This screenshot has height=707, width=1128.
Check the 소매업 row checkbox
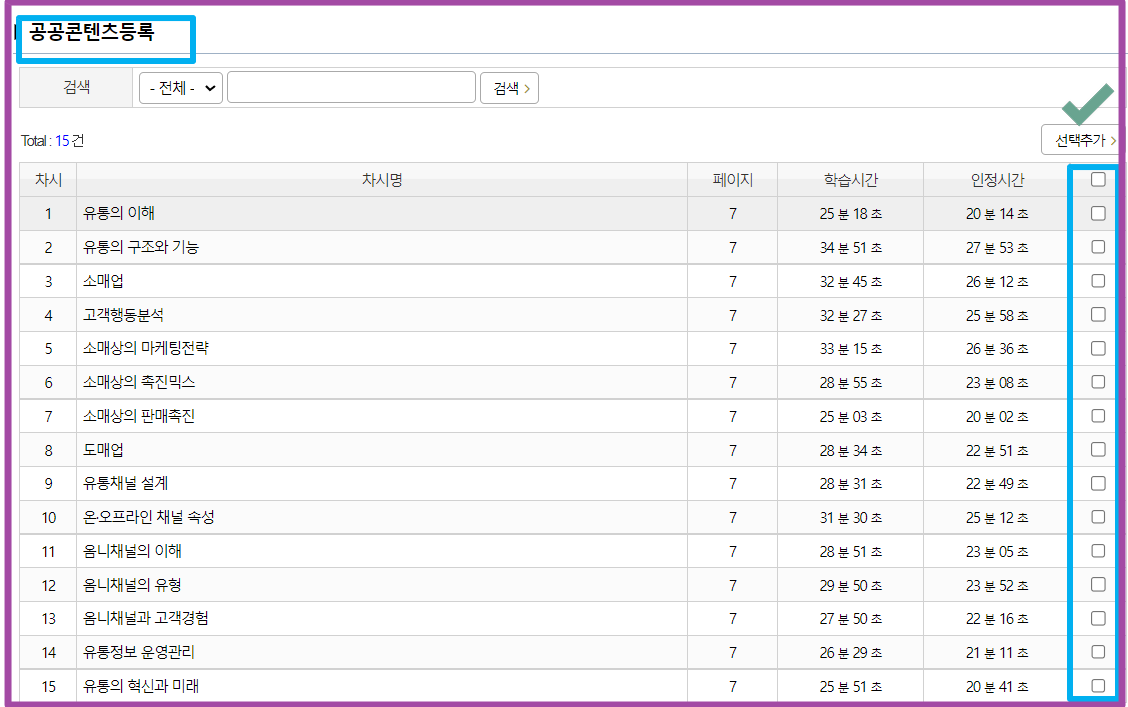[x=1098, y=281]
